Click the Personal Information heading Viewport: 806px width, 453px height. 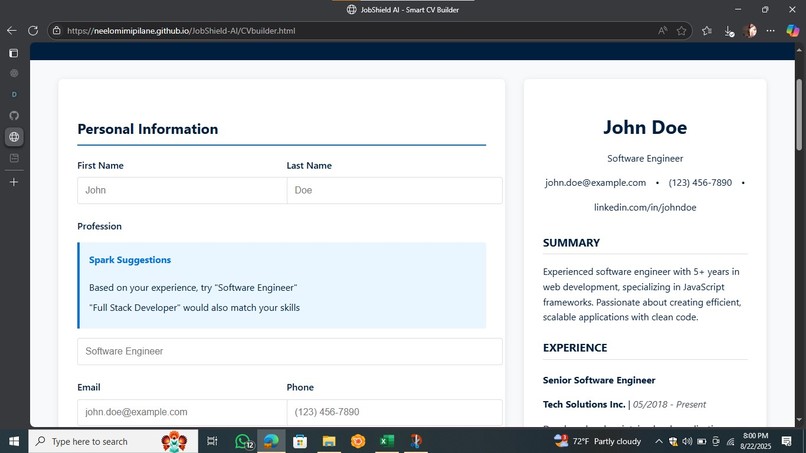pos(148,129)
